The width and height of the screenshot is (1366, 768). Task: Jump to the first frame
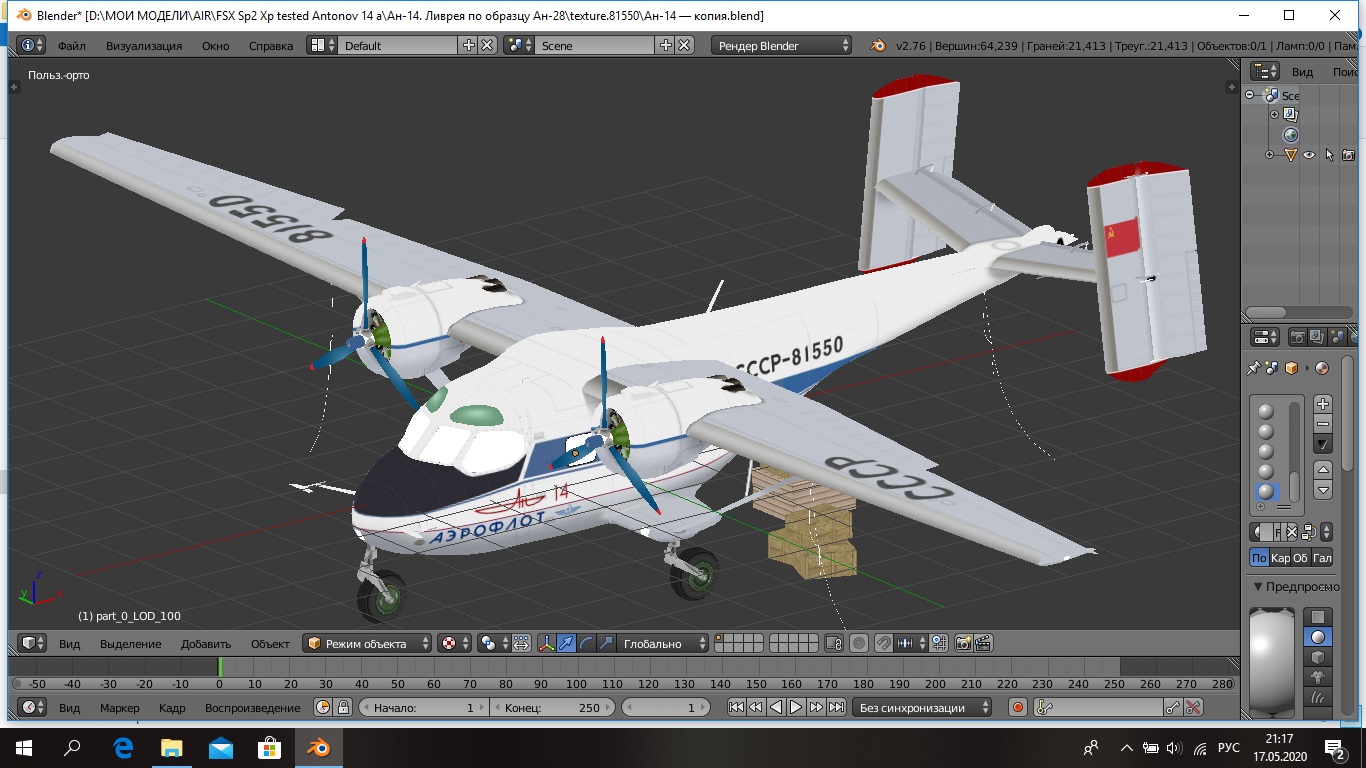736,707
